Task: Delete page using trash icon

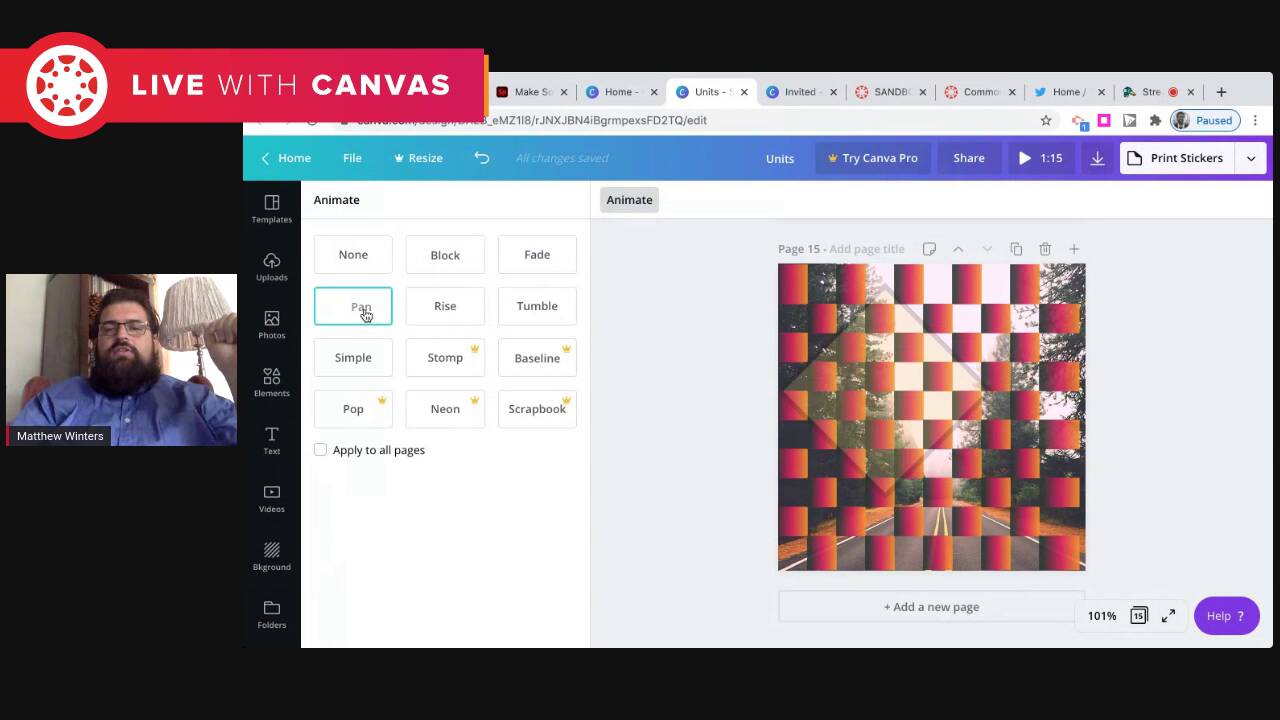Action: [1045, 249]
